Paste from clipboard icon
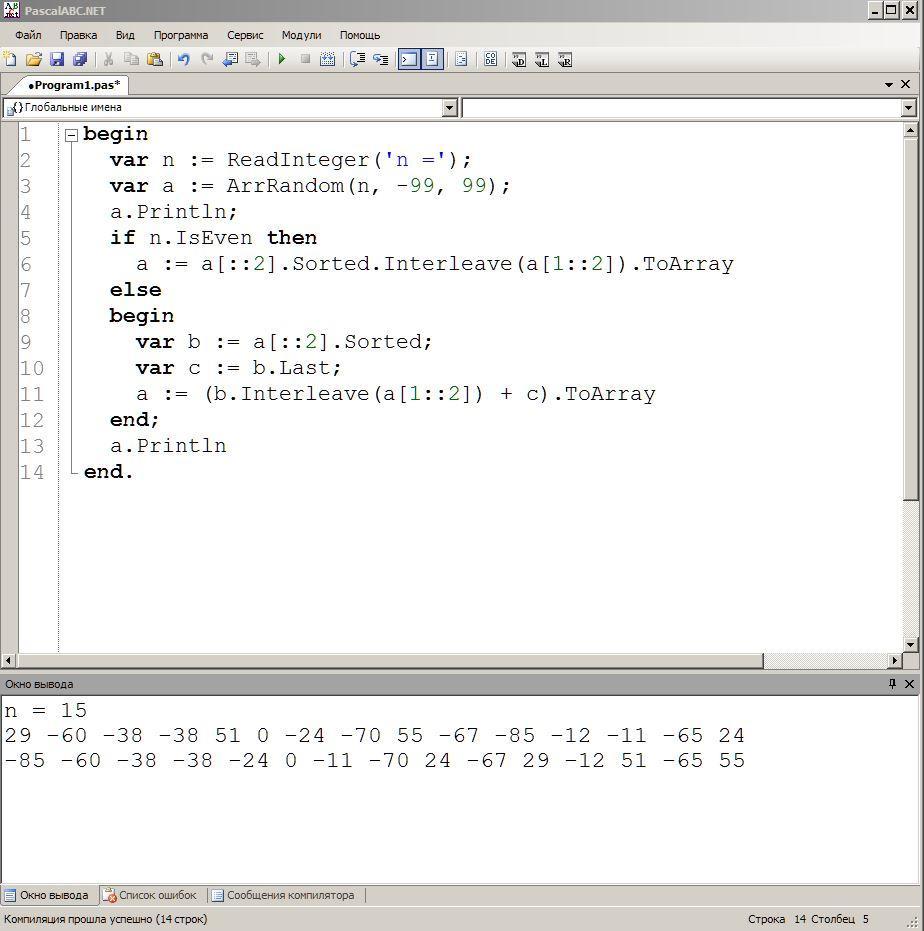The height and width of the screenshot is (931, 924). (x=155, y=59)
